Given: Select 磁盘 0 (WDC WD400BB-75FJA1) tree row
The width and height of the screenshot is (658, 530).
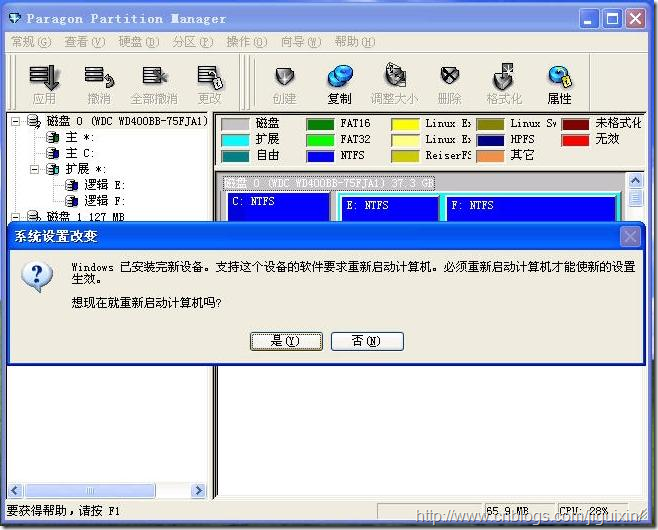Looking at the screenshot, I should point(127,121).
